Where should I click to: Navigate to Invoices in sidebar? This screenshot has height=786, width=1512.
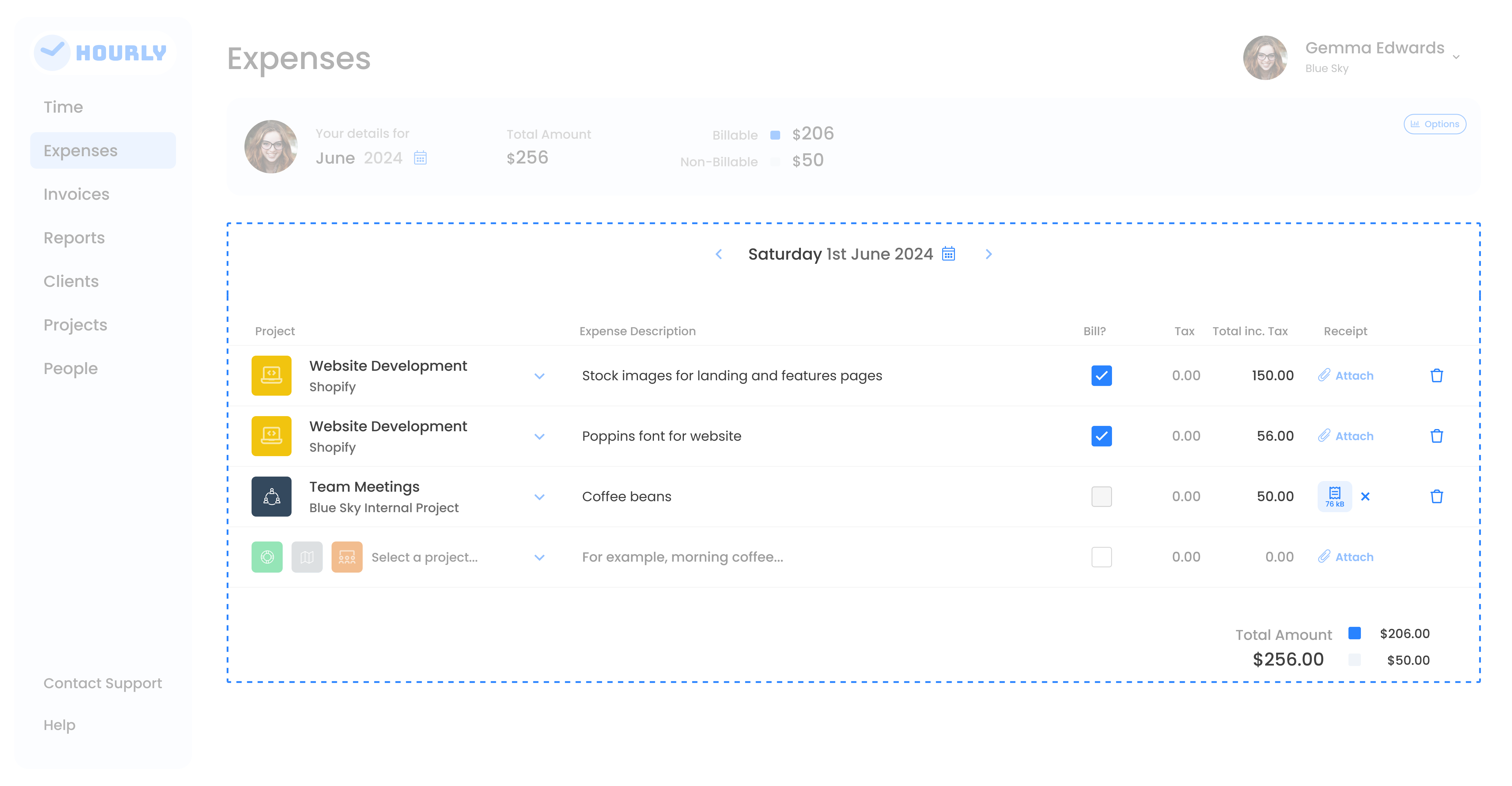pos(76,194)
